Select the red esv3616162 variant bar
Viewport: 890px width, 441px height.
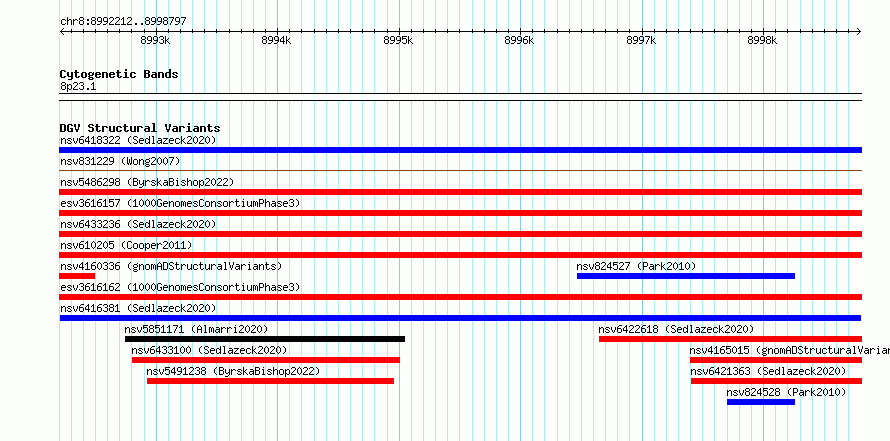tap(460, 297)
